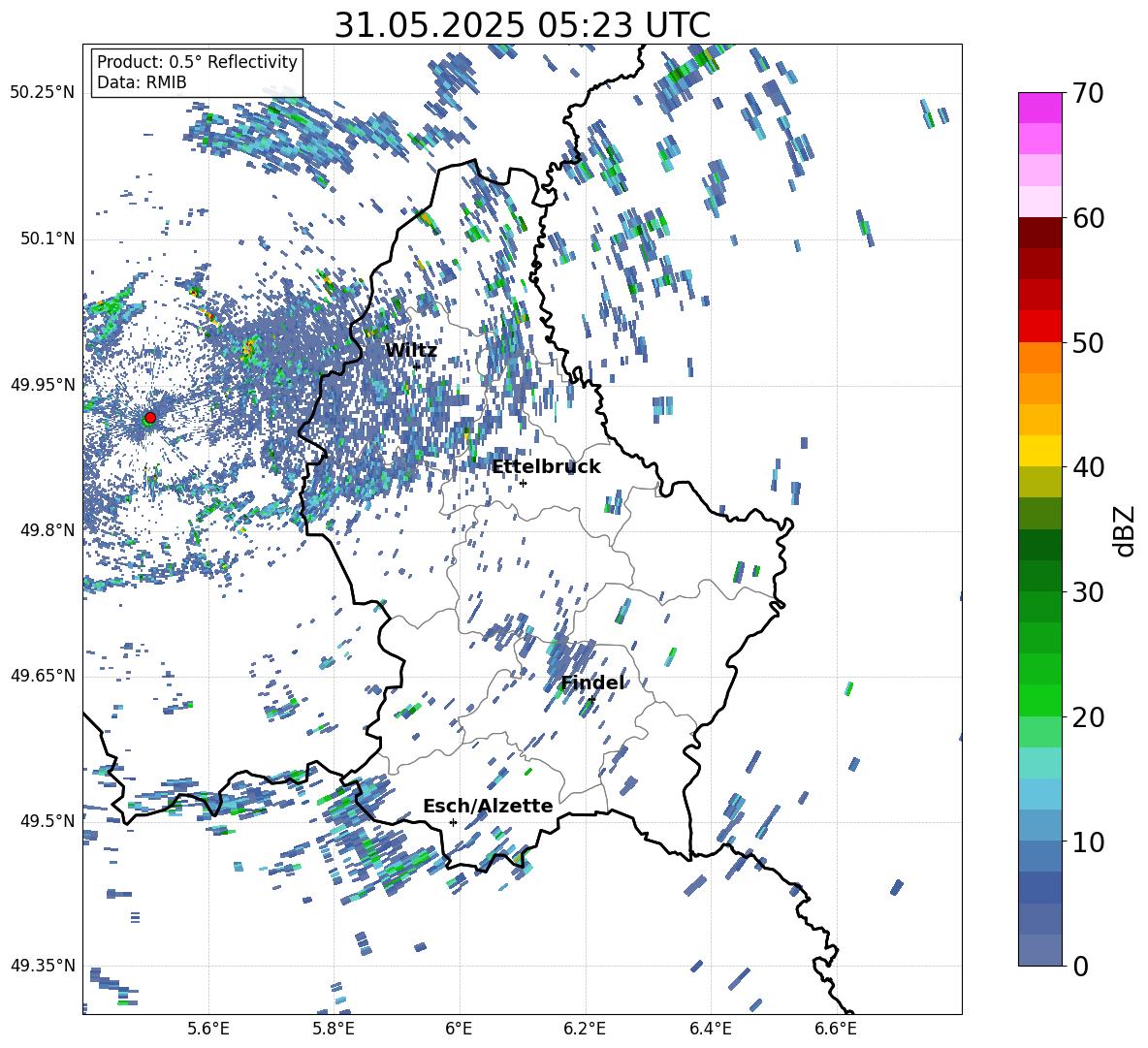Click the red radar location dot

point(150,418)
